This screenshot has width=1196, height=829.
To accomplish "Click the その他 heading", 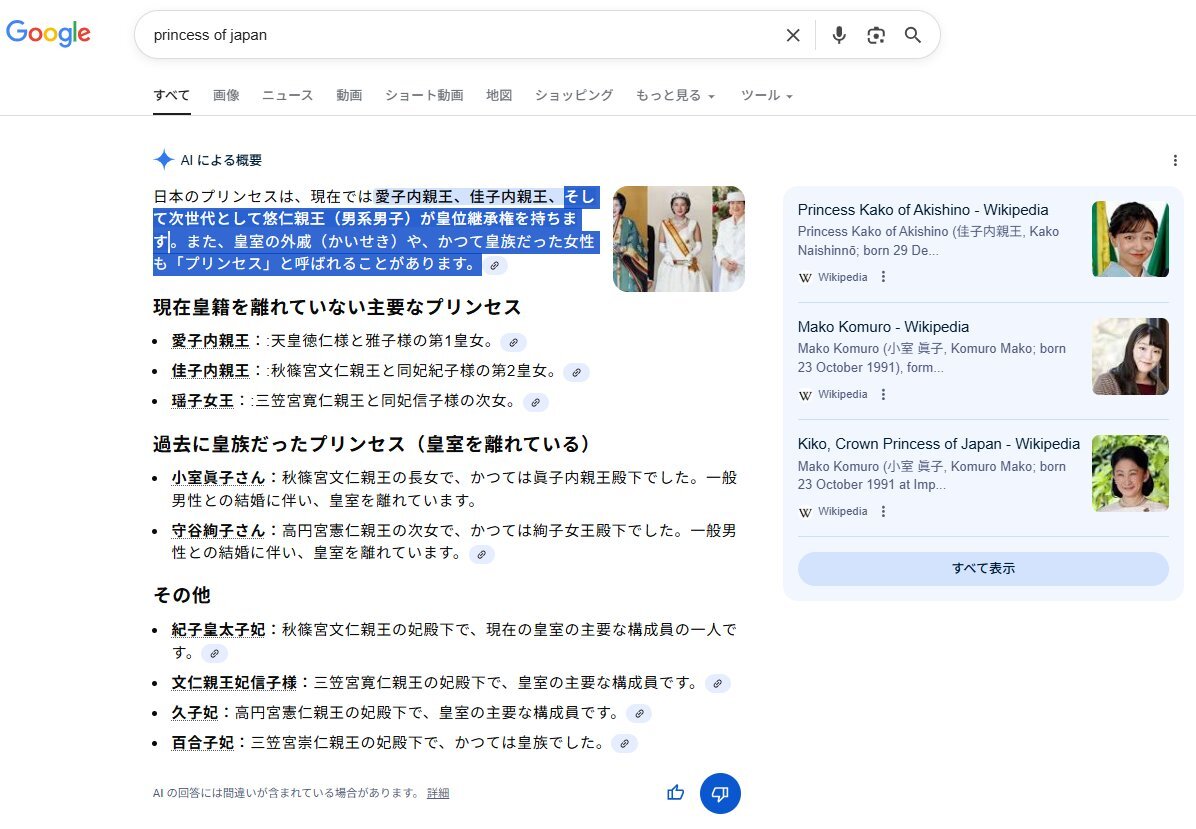I will tap(182, 595).
